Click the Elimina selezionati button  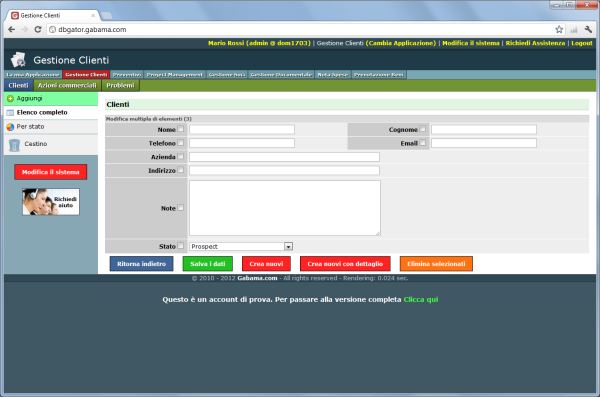coord(436,264)
